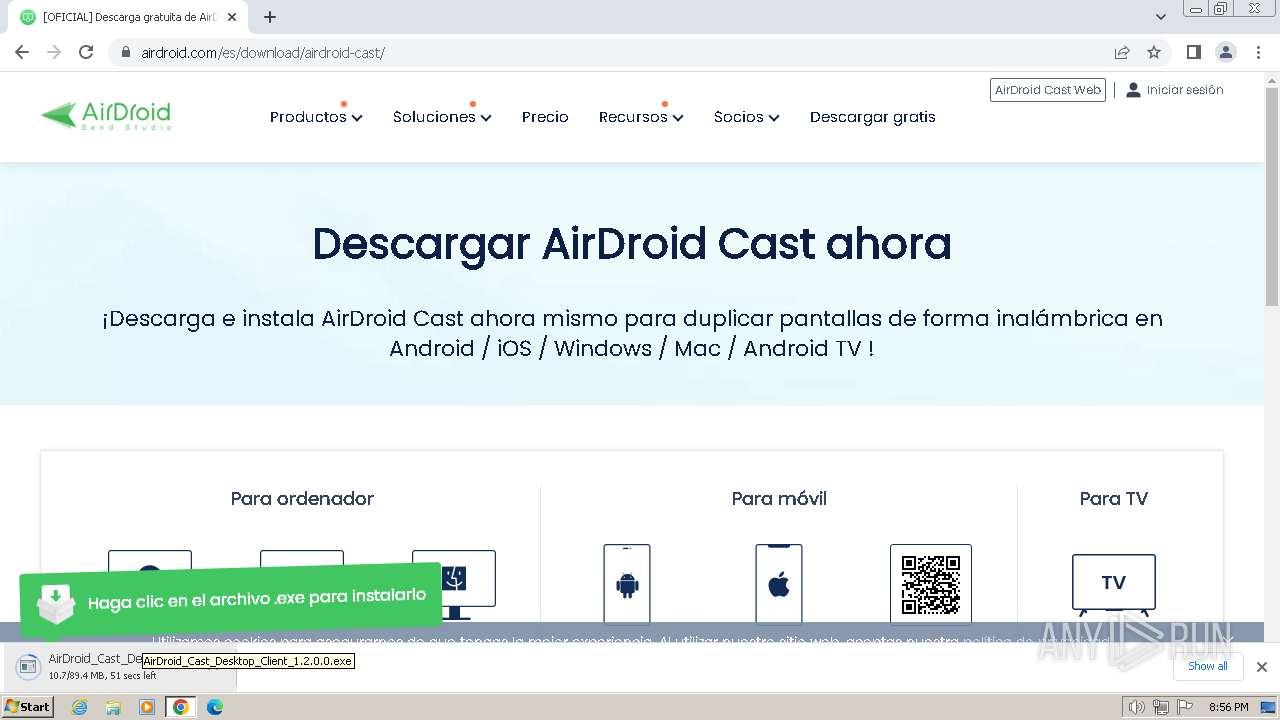Open AirDroid Cast Web button
Viewport: 1280px width, 720px height.
pyautogui.click(x=1048, y=90)
